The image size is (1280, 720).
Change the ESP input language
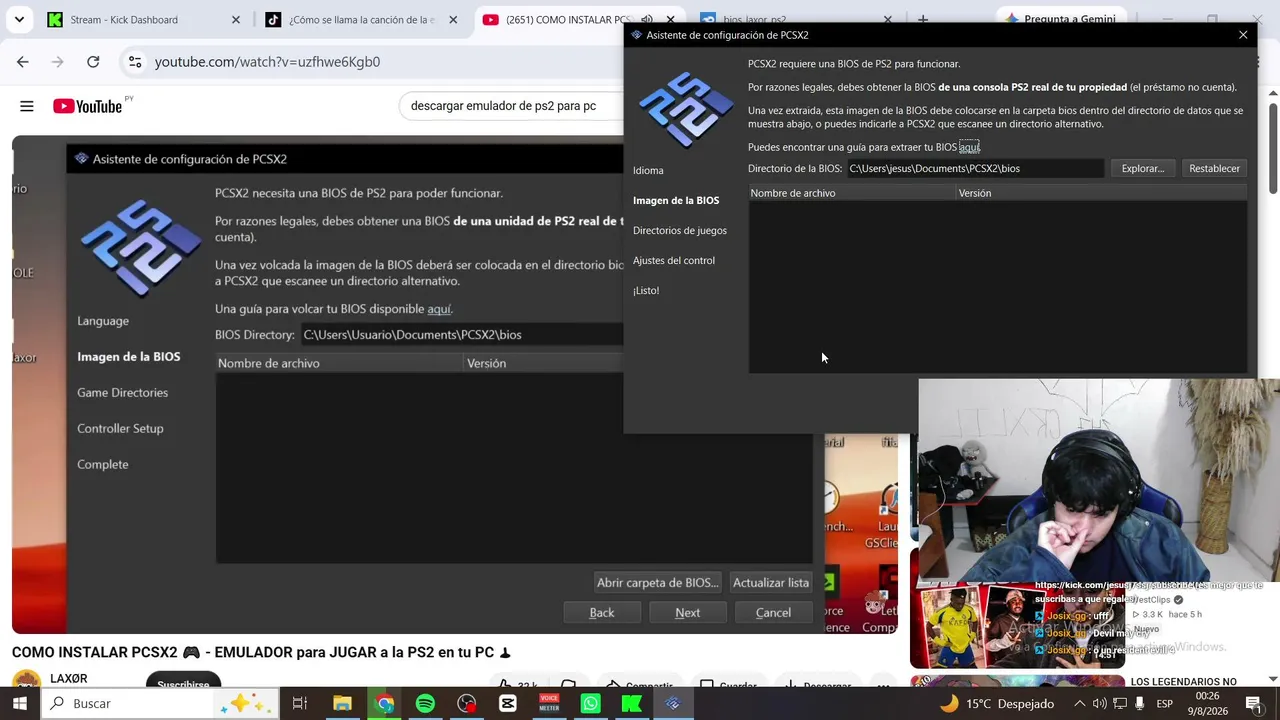pos(1165,703)
